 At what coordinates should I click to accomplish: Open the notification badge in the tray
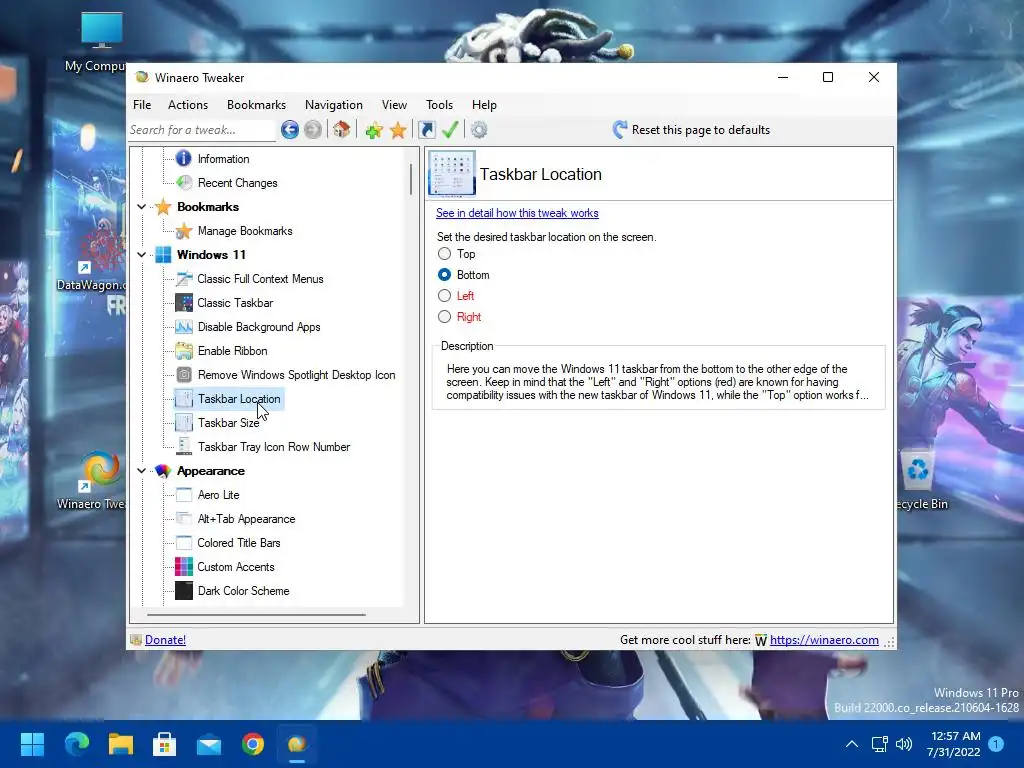[x=996, y=744]
